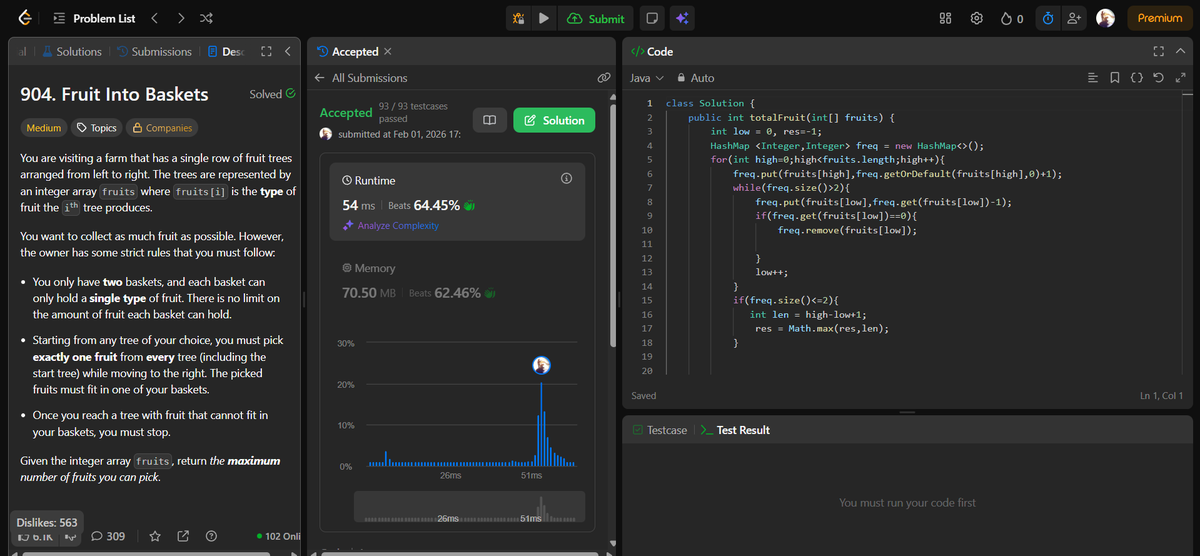Click the Solved status indicator
Viewport: 1200px width, 556px height.
272,94
